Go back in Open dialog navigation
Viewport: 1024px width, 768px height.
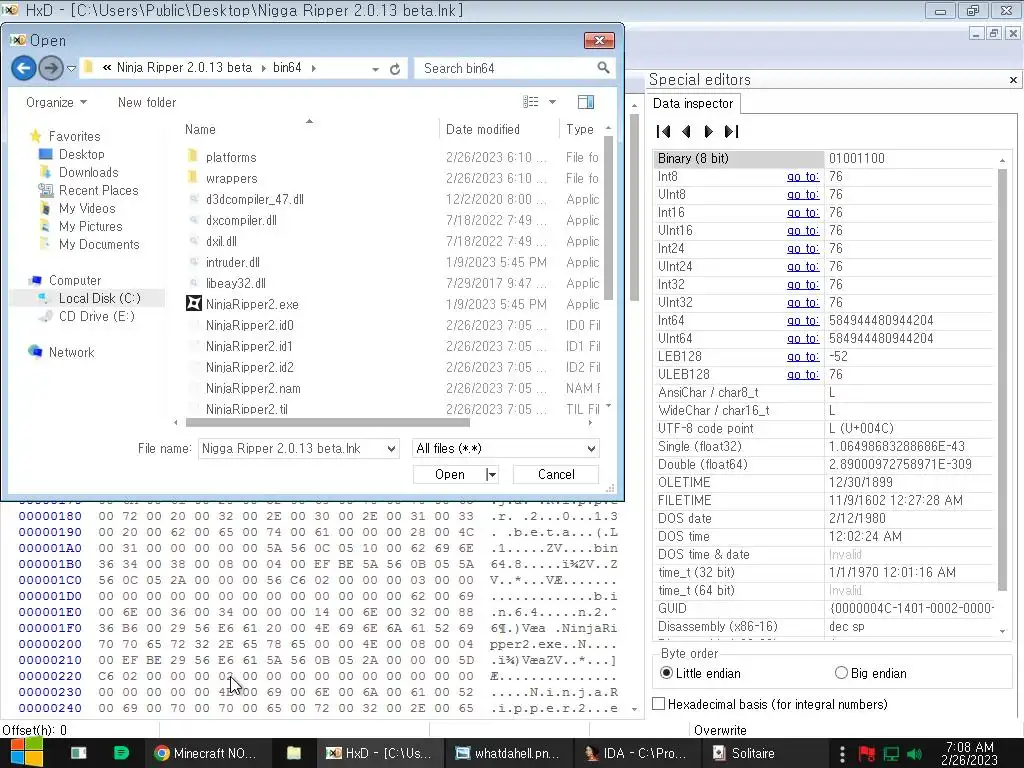point(24,68)
